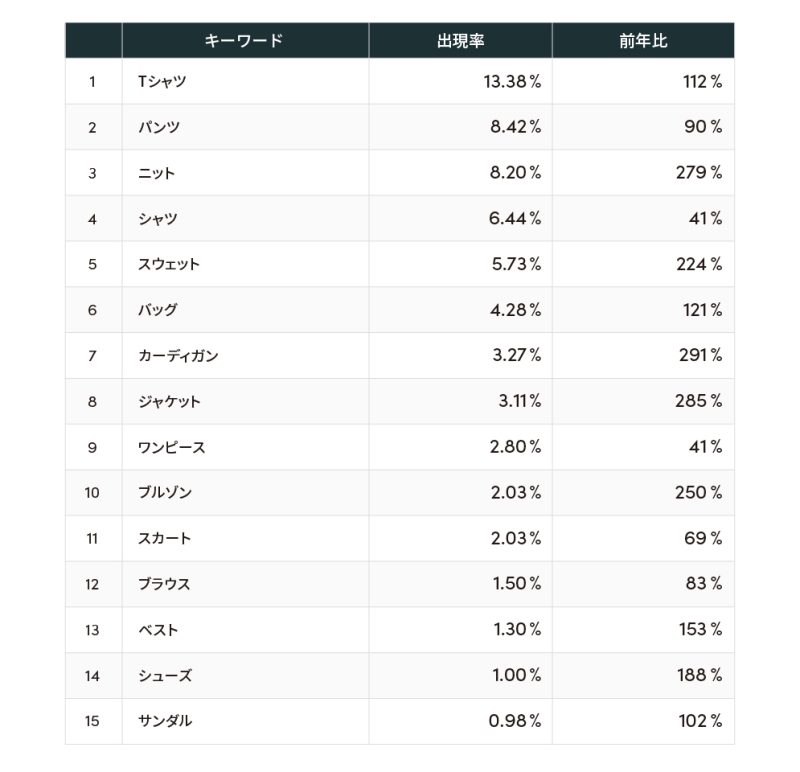The height and width of the screenshot is (772, 800).
Task: Click the ジャケット keyword cell
Action: point(169,402)
